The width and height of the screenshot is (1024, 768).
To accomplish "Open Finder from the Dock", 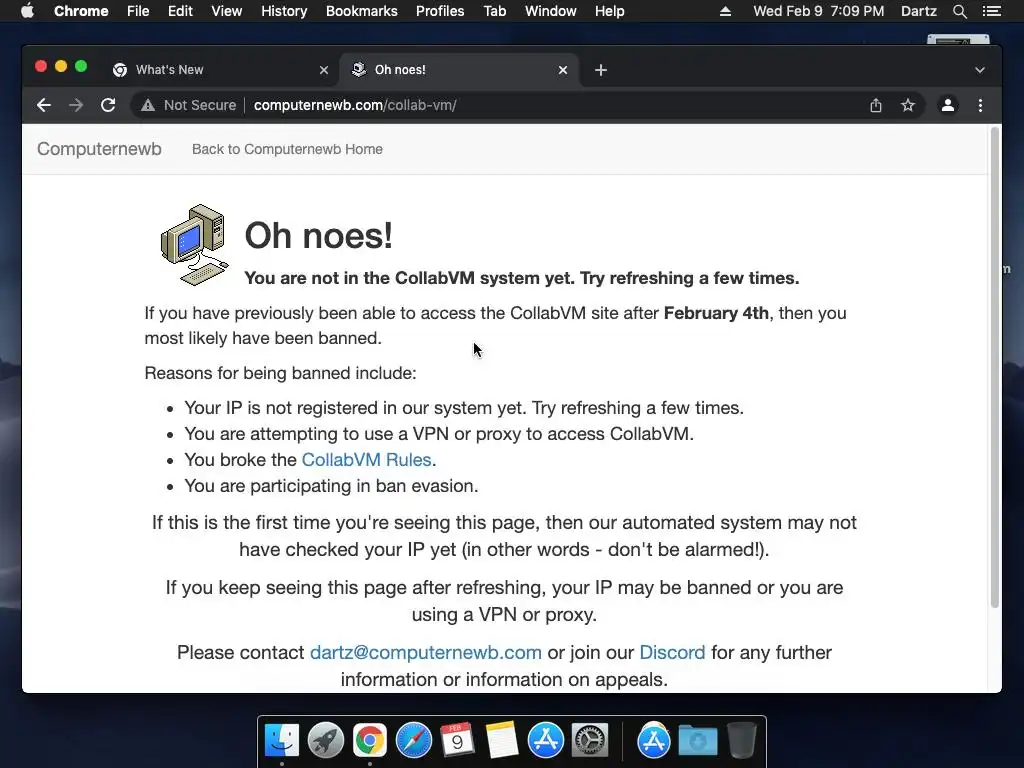I will (281, 741).
